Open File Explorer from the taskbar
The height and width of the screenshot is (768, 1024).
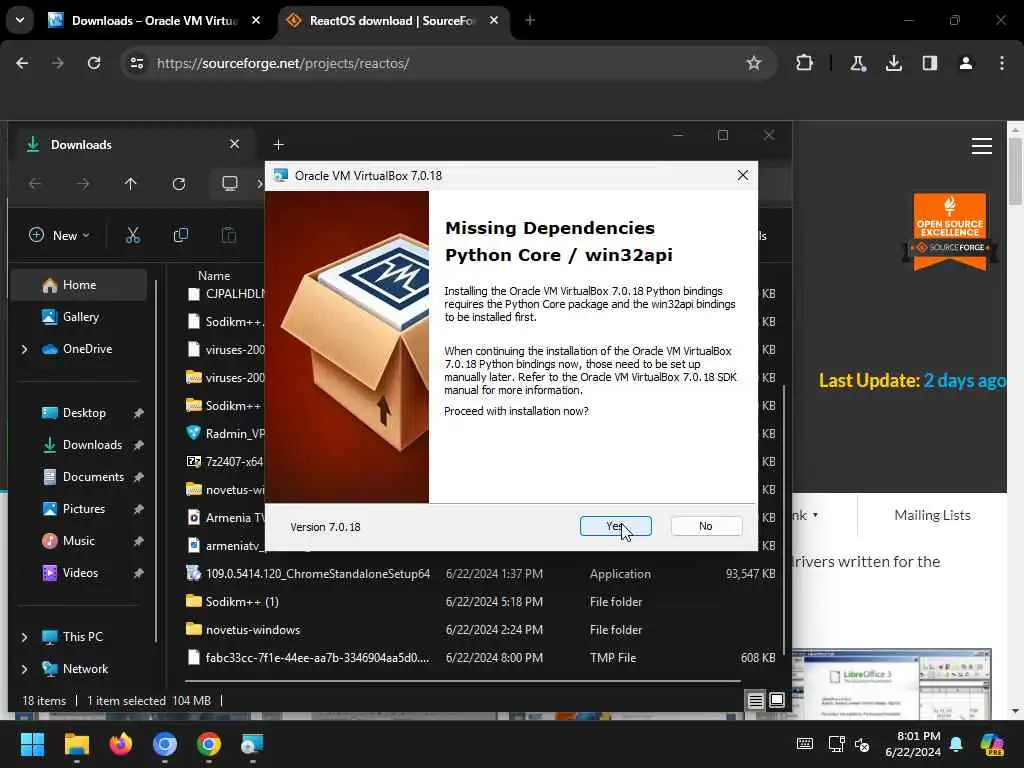[x=76, y=744]
